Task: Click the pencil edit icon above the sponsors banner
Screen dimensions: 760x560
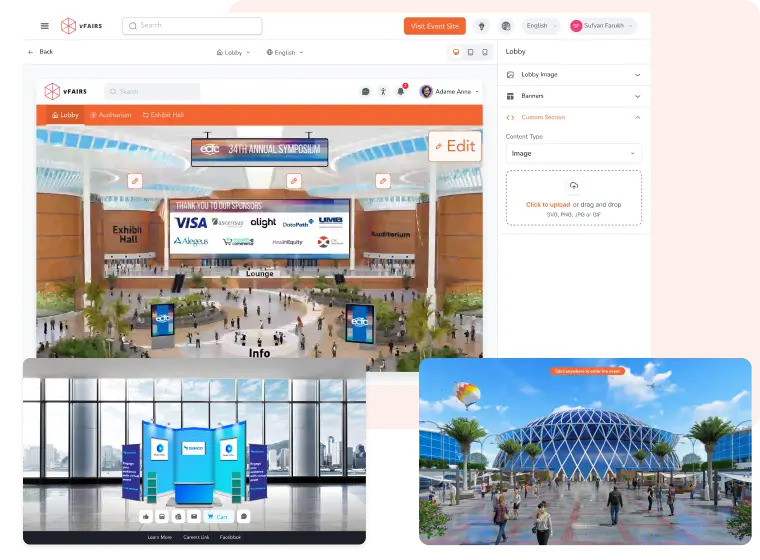Action: click(x=294, y=181)
